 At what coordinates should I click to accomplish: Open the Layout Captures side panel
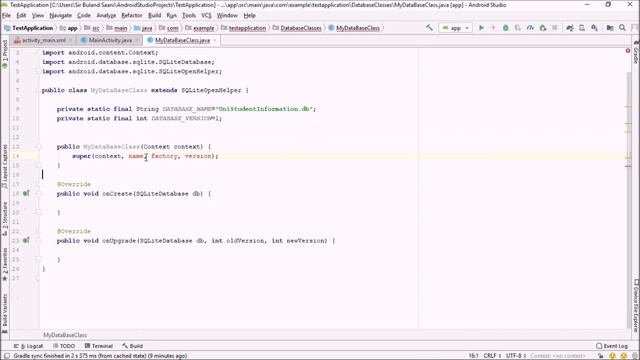pos(4,166)
